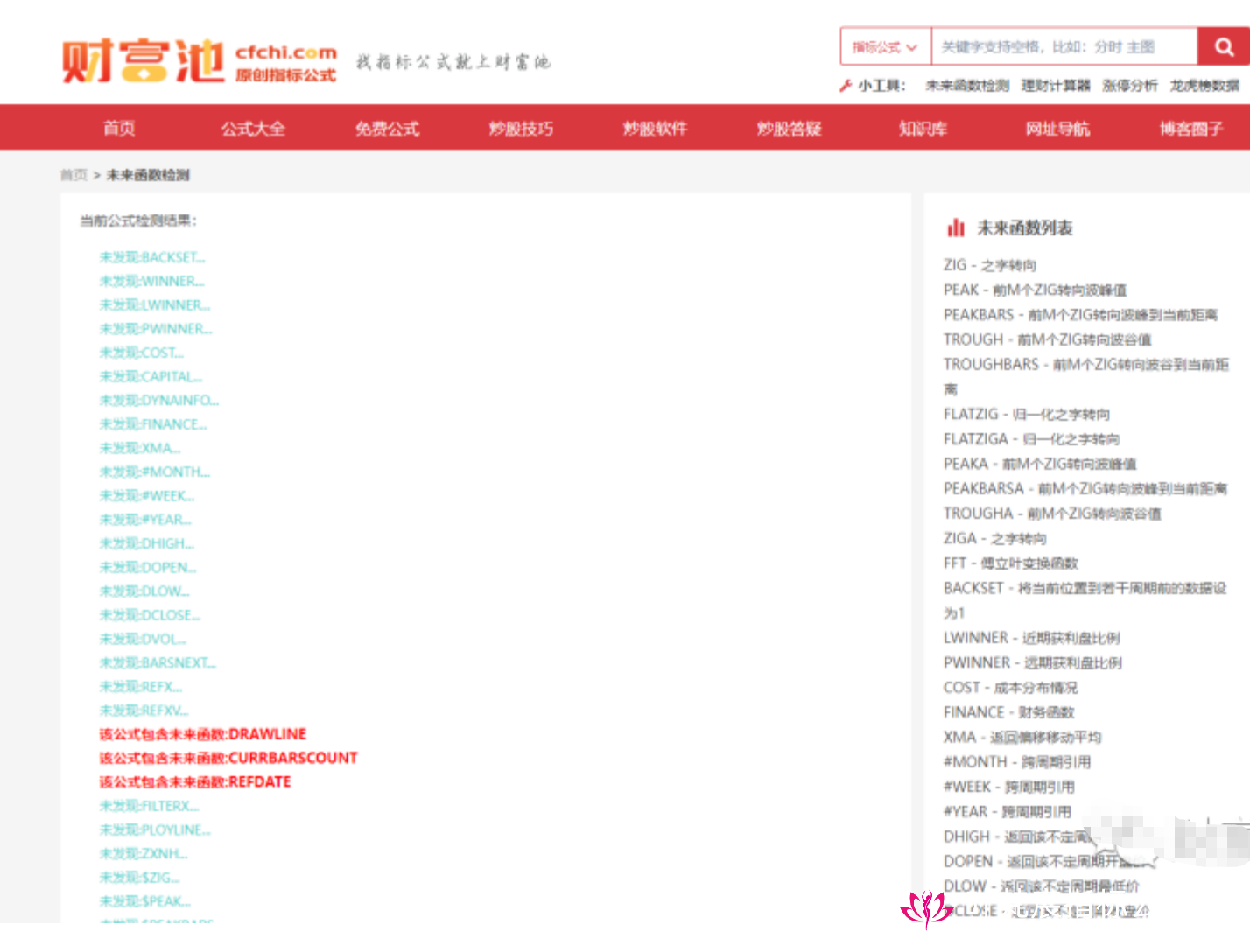Switch to the 免费公式 nav tab
1250x952 pixels.
[387, 128]
